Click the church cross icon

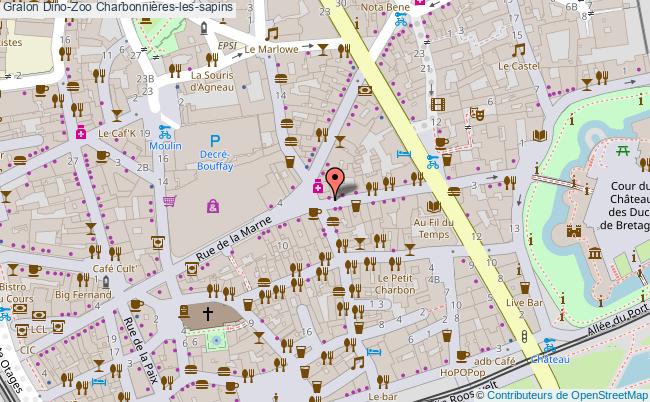click(209, 314)
